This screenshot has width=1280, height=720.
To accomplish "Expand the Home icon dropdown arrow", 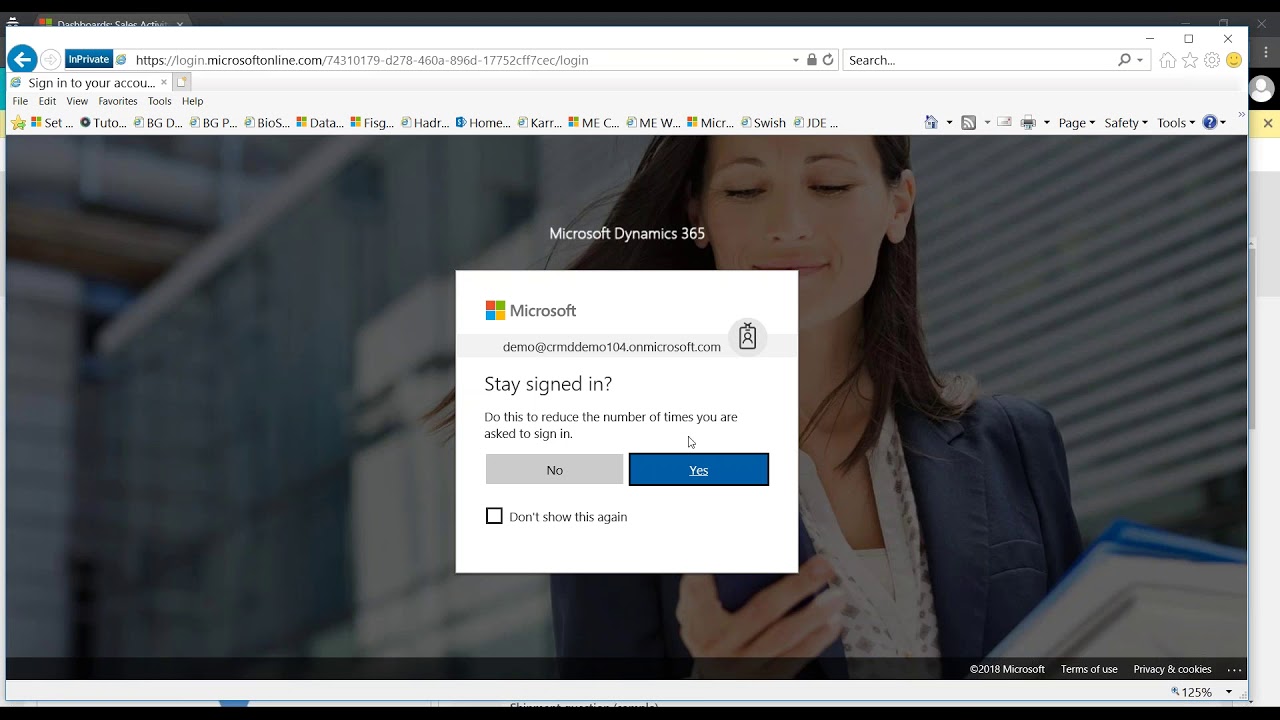I will pyautogui.click(x=949, y=123).
